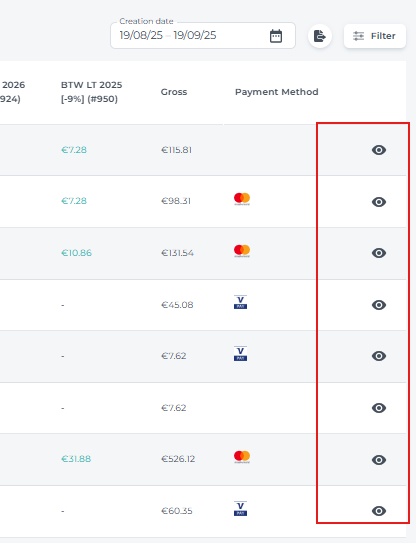This screenshot has height=543, width=416.
Task: Click the €10.86 tax amount
Action: pyautogui.click(x=76, y=253)
